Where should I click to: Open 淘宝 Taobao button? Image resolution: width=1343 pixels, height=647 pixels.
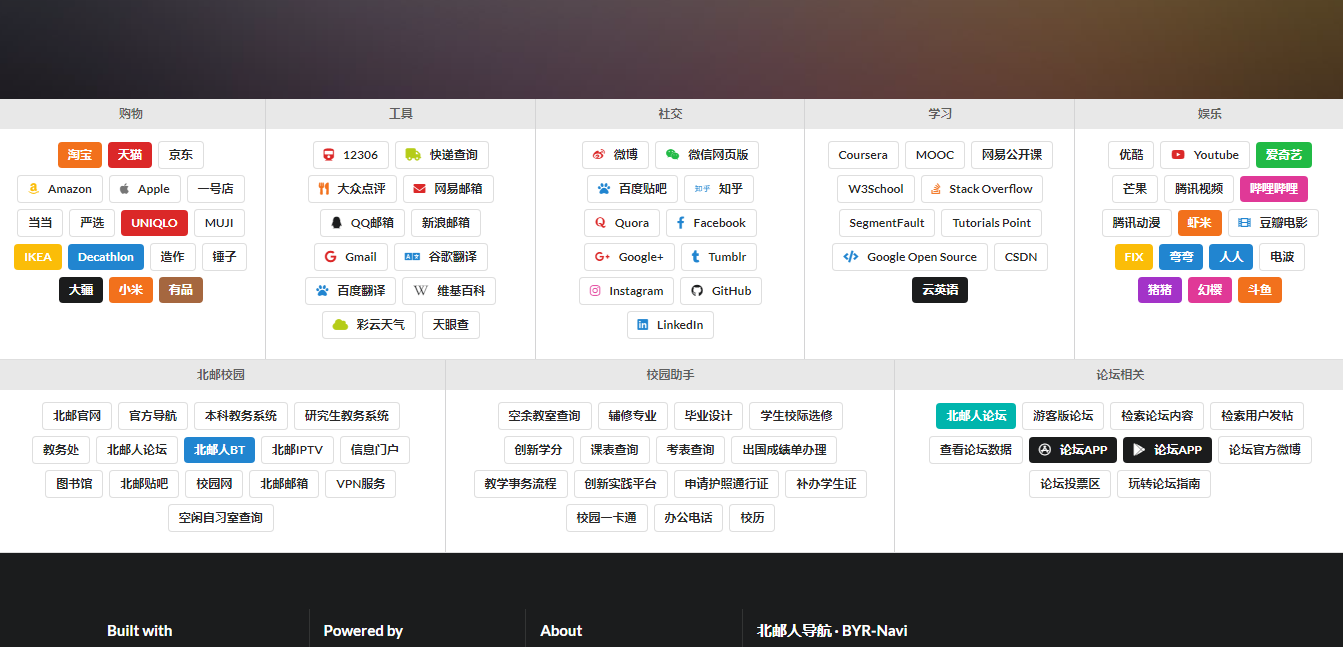point(80,155)
